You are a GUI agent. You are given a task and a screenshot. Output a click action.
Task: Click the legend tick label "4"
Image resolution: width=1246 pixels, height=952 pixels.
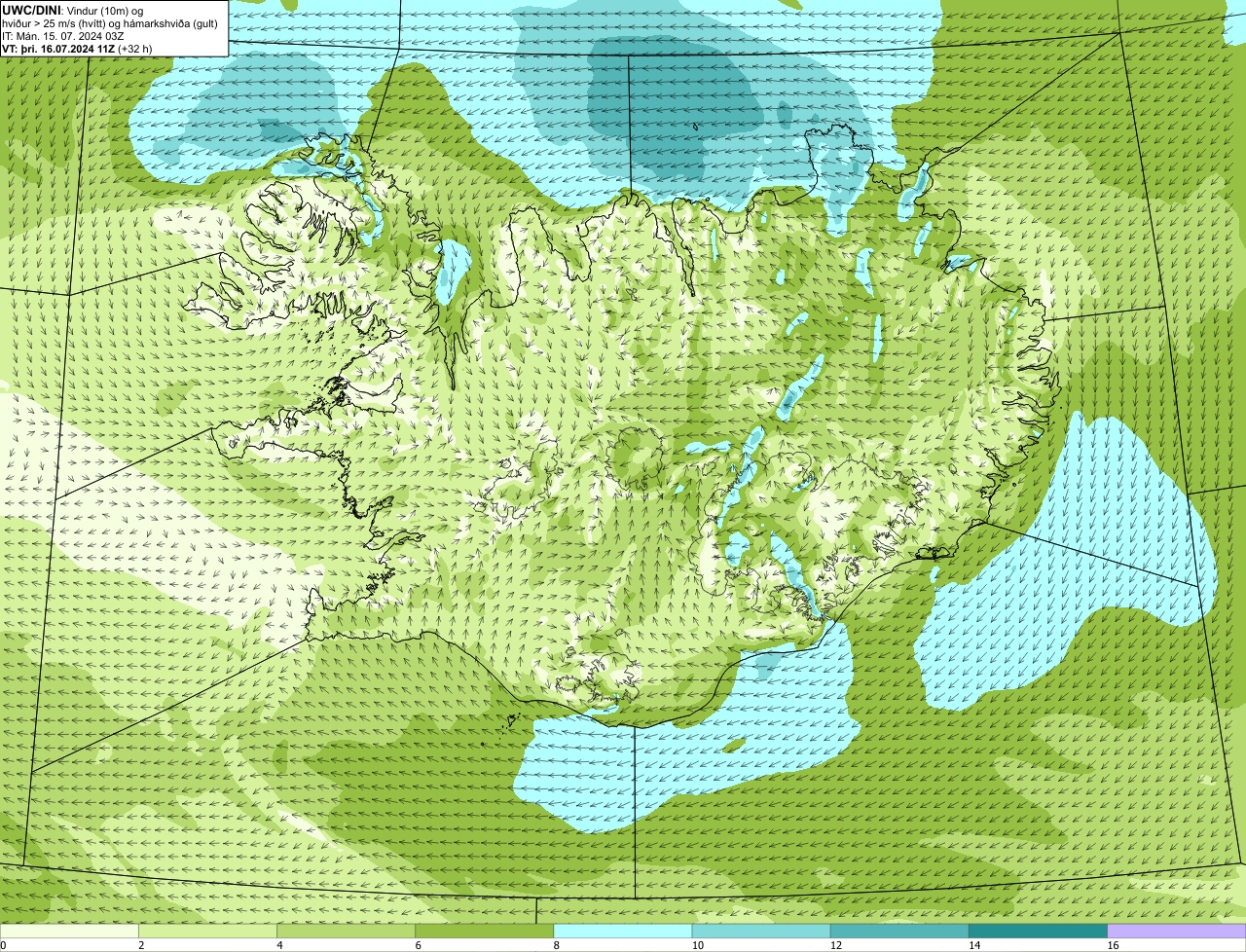280,945
